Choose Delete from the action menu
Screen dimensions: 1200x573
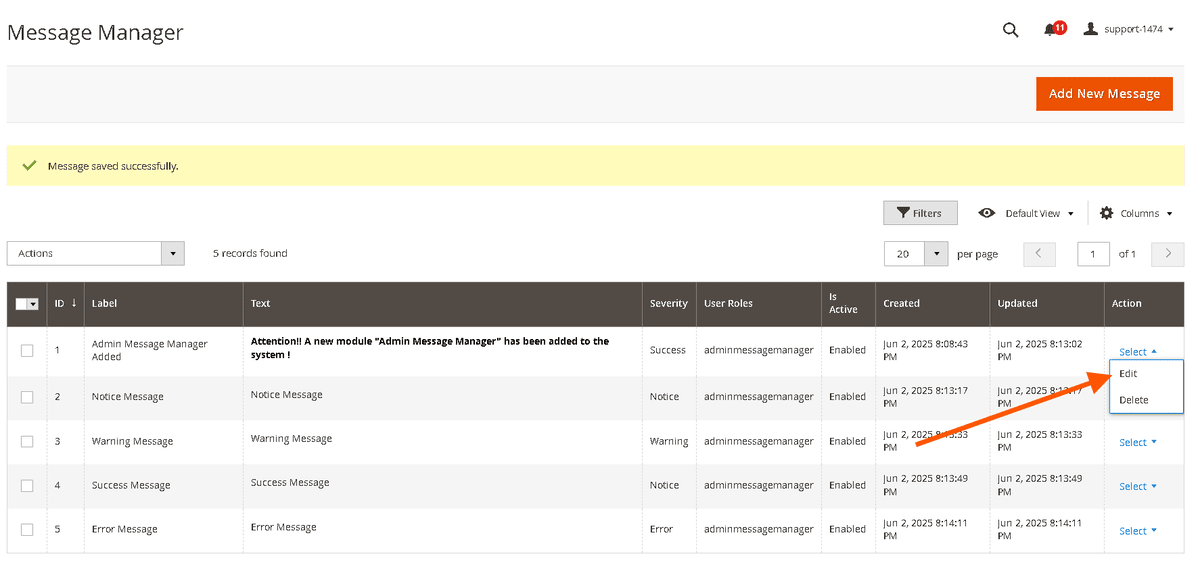[1134, 400]
